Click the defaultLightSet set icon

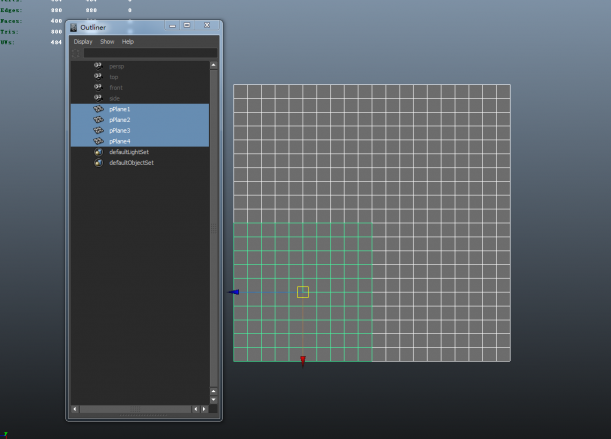99,152
